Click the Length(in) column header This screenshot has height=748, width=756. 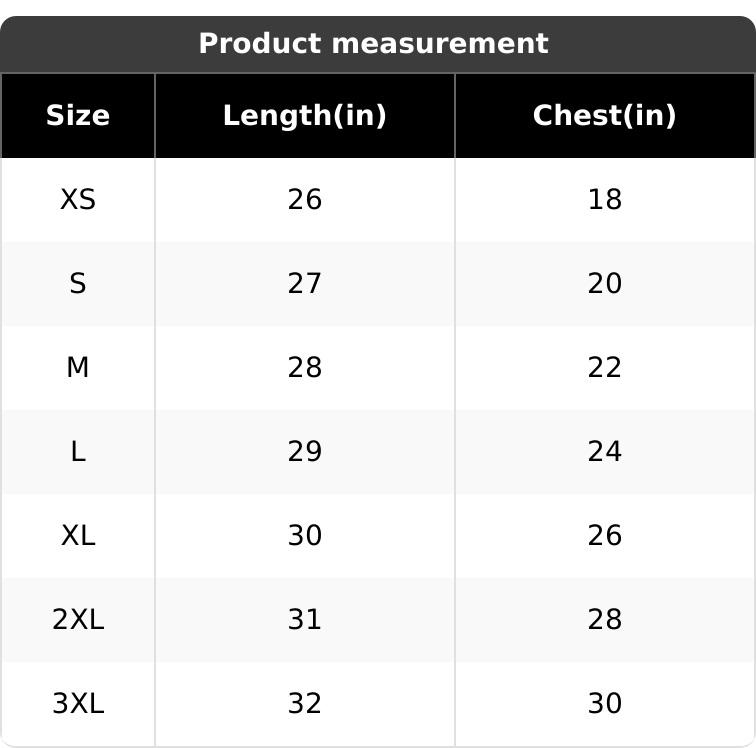304,116
